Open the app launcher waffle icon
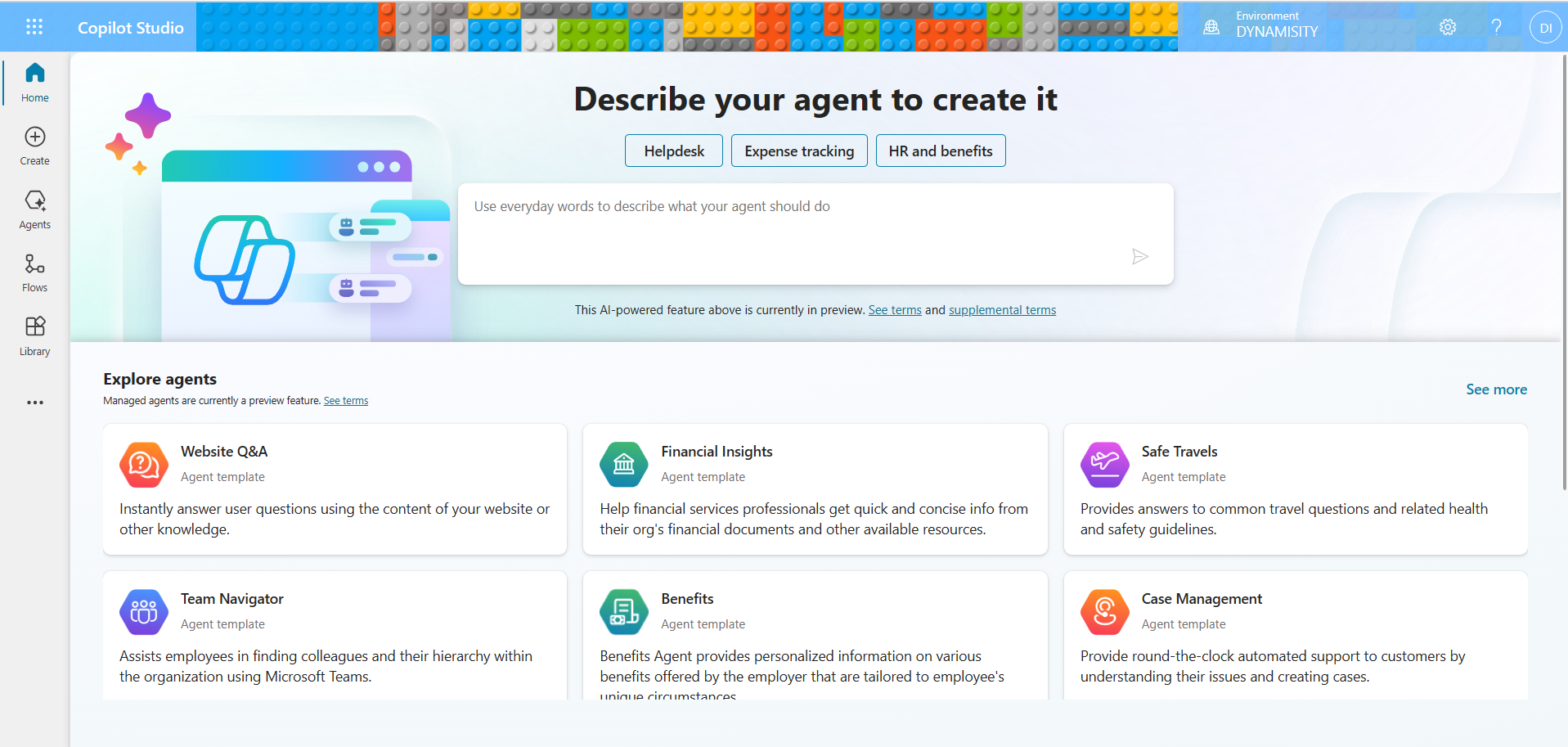The image size is (1568, 747). coord(34,27)
